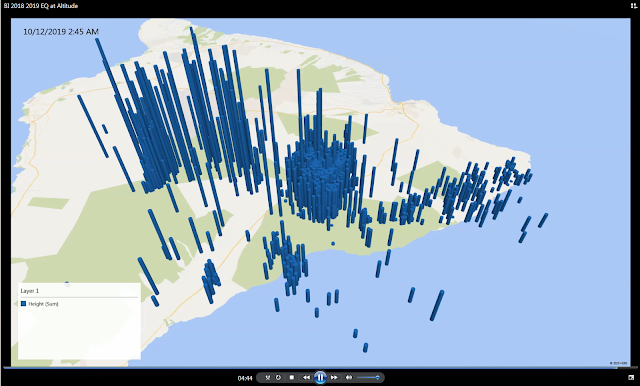Click the volume slider track

click(x=368, y=377)
